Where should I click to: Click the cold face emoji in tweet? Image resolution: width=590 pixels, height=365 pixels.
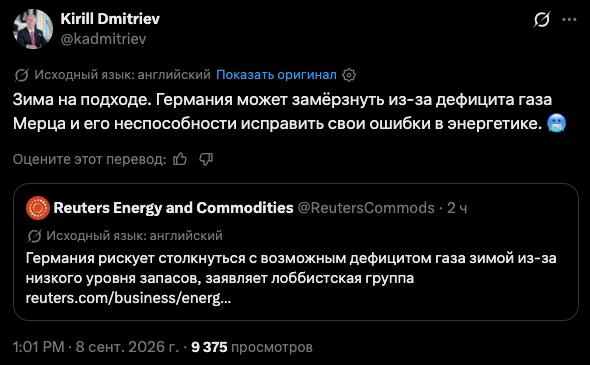(x=557, y=123)
